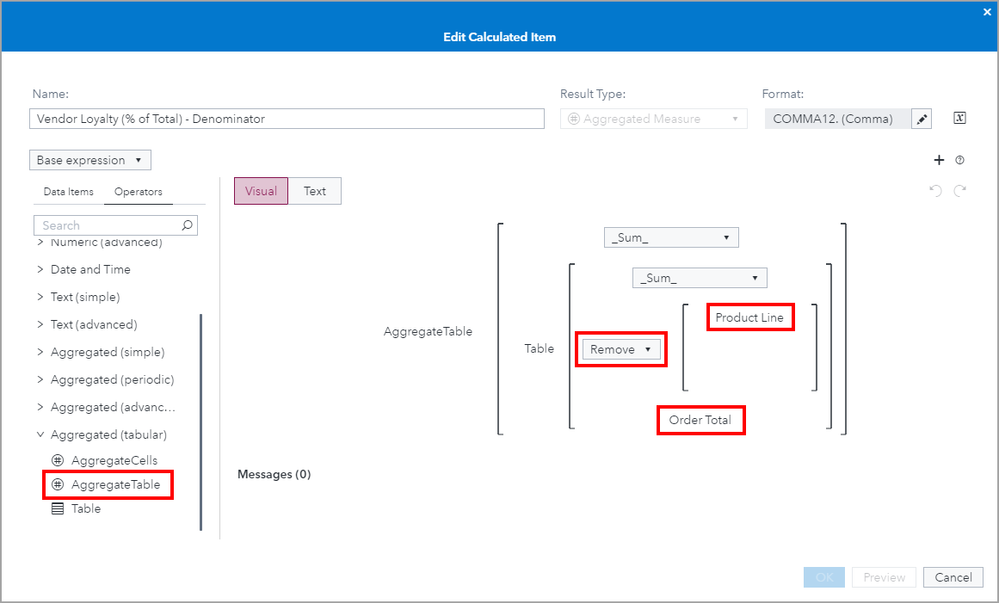Select the Operators tab
999x603 pixels.
tap(138, 192)
